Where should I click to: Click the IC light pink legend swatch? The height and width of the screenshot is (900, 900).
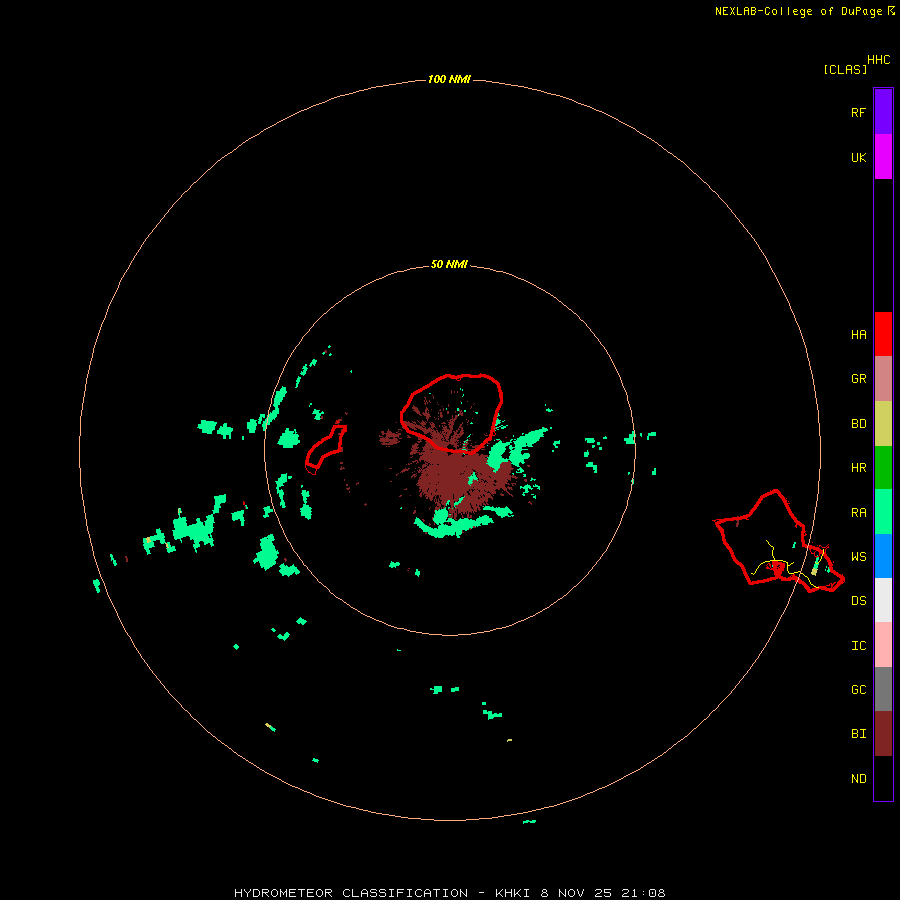pos(883,645)
